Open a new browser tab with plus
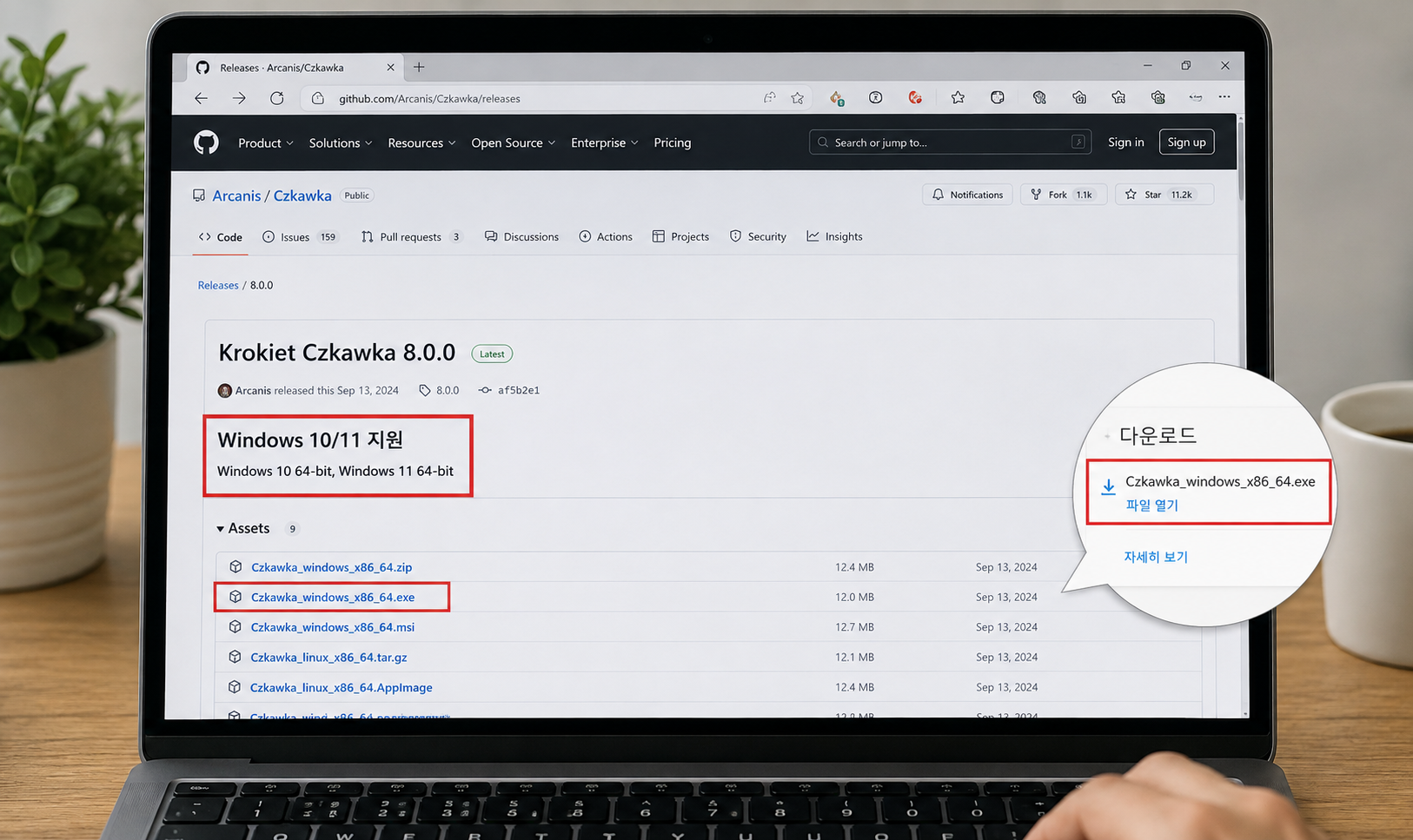Image resolution: width=1413 pixels, height=840 pixels. [x=419, y=67]
